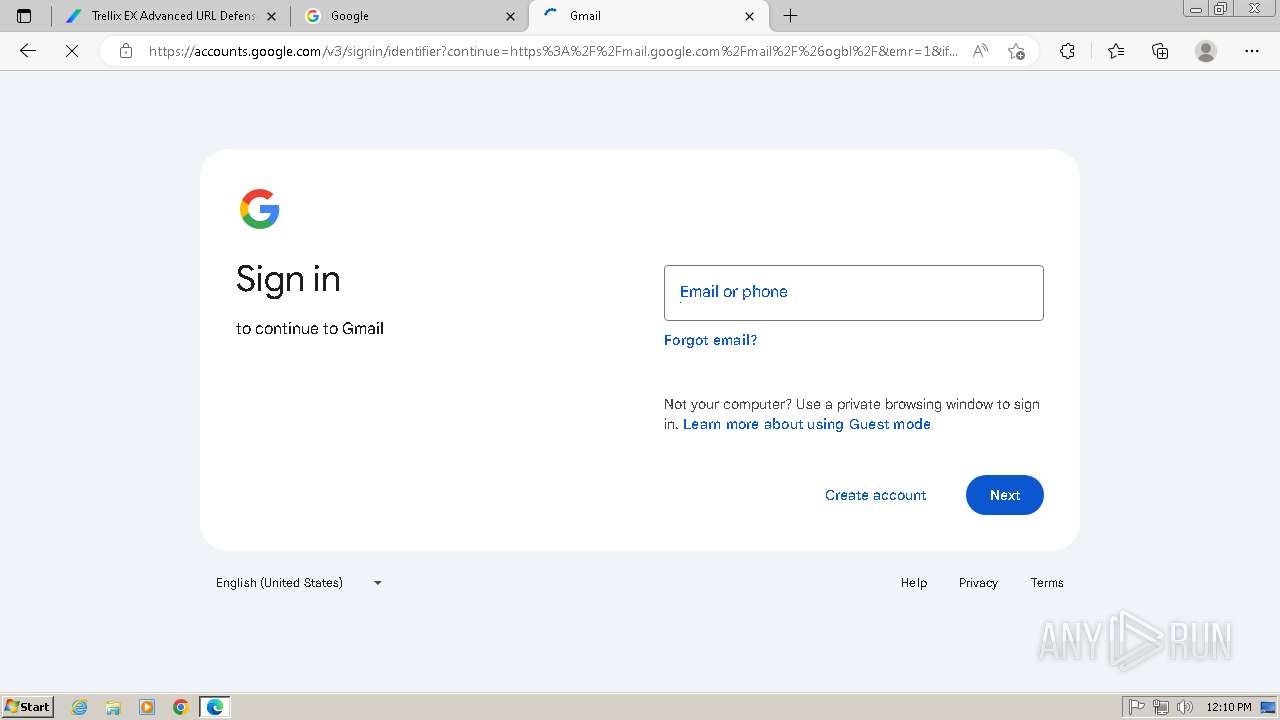
Task: Focus the Email or phone field
Action: [x=853, y=293]
